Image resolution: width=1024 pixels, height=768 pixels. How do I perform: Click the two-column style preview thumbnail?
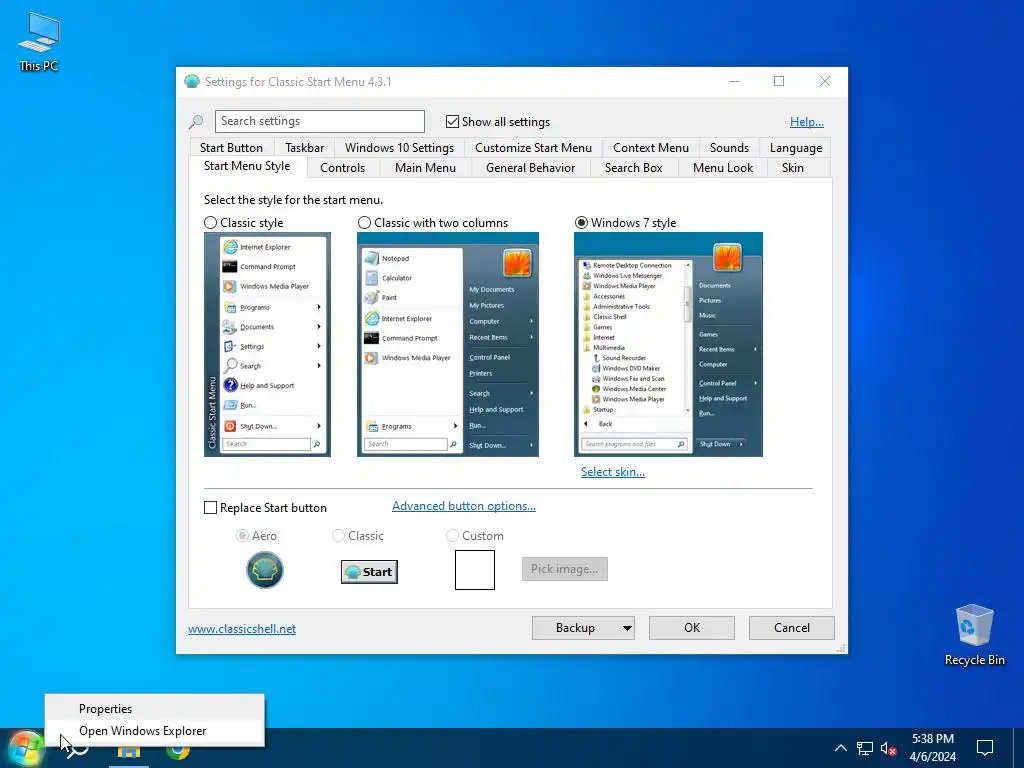tap(448, 344)
